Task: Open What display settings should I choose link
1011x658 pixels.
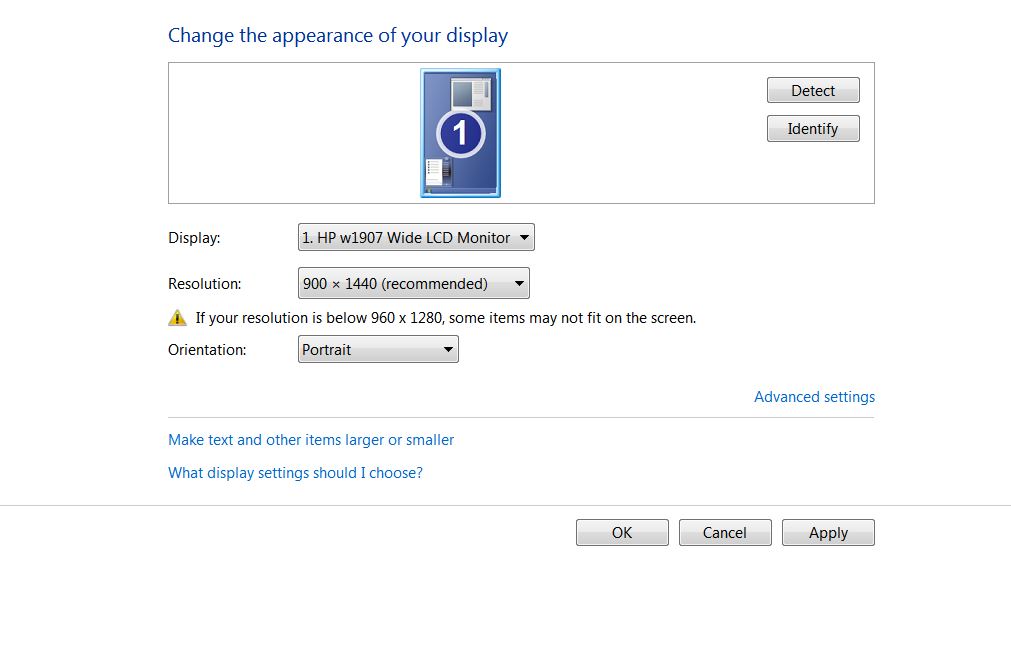Action: tap(295, 473)
